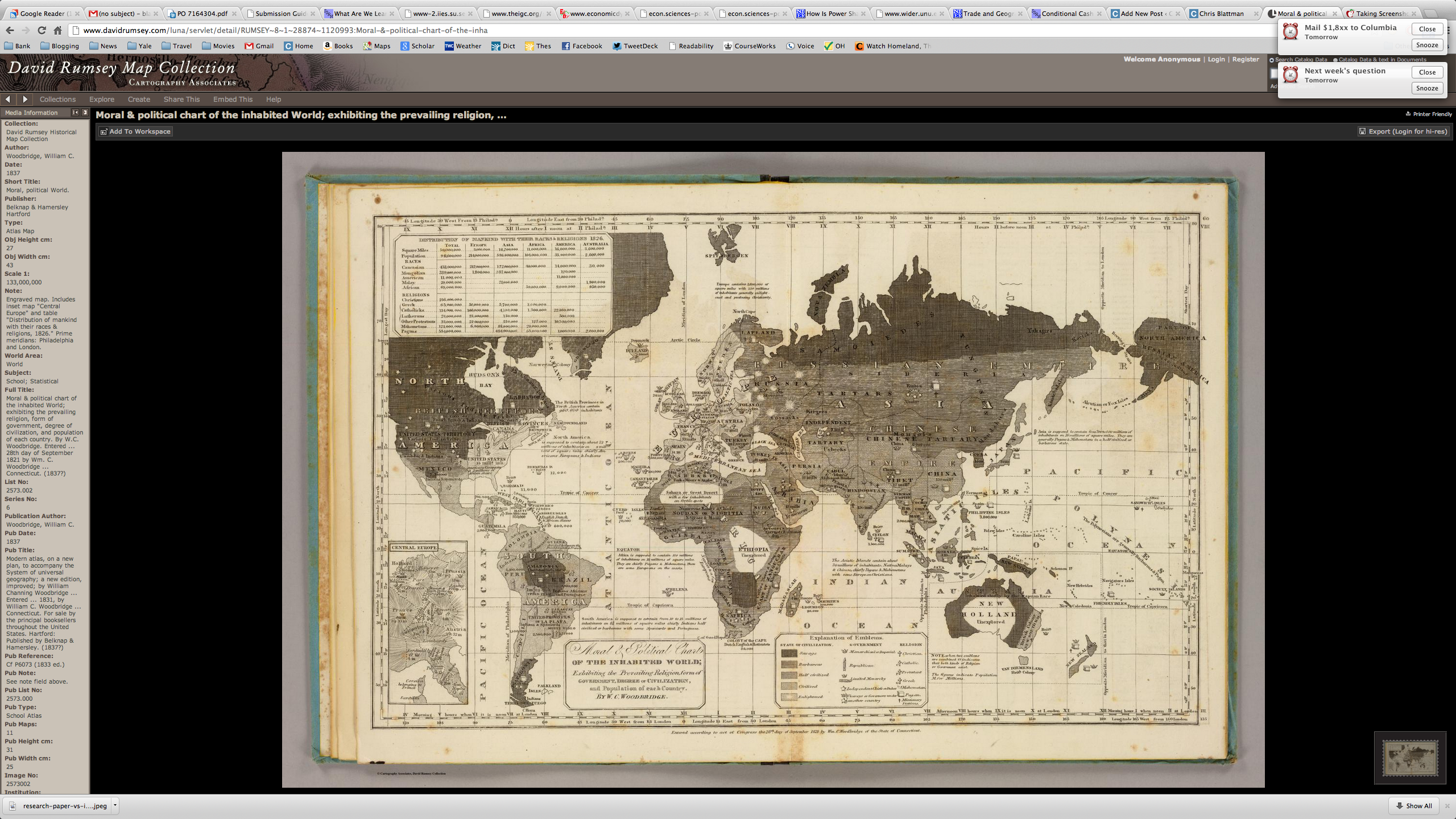Screen dimensions: 1456x819
Task: Open the Create menu
Action: pyautogui.click(x=139, y=99)
